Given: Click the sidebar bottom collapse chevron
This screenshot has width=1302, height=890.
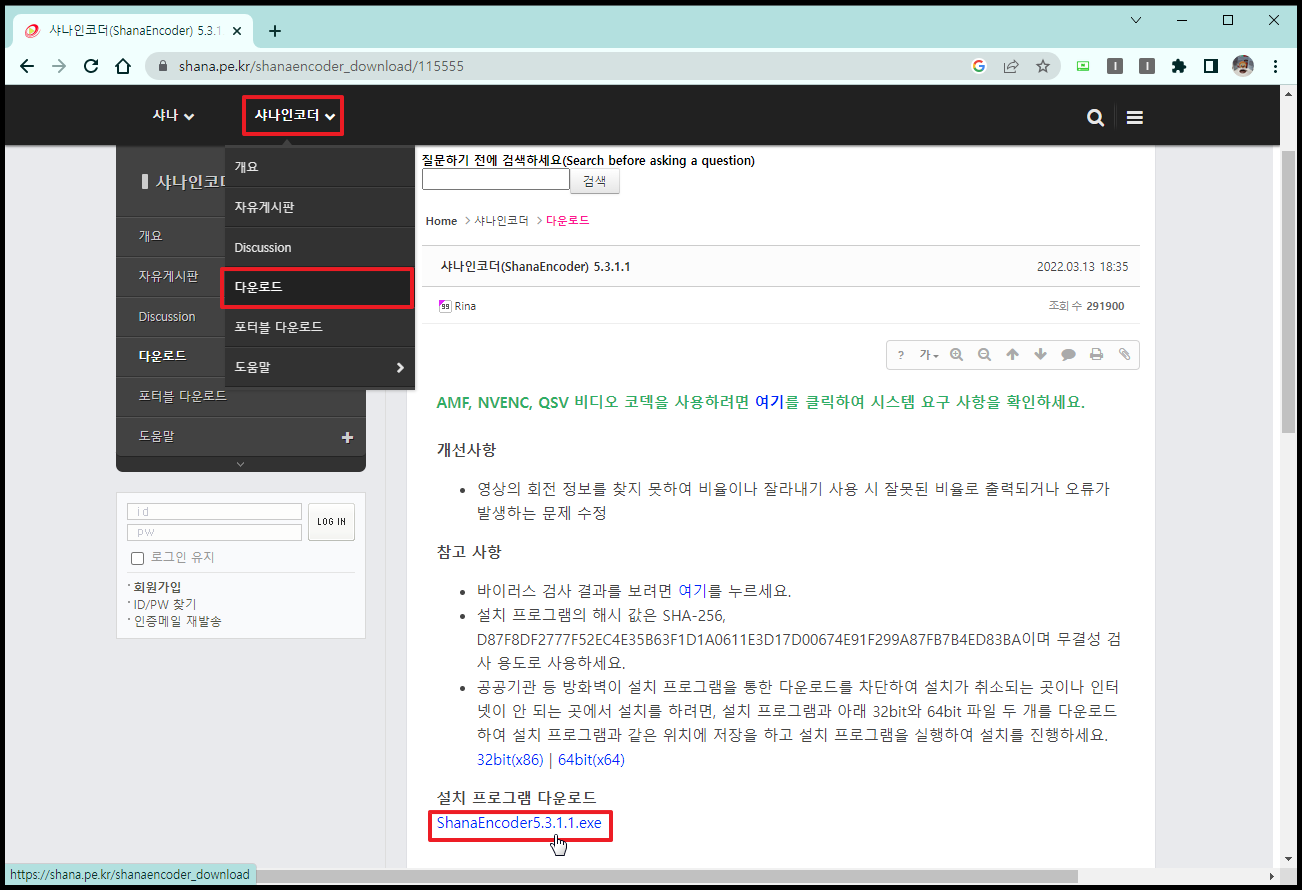Looking at the screenshot, I should tap(240, 464).
